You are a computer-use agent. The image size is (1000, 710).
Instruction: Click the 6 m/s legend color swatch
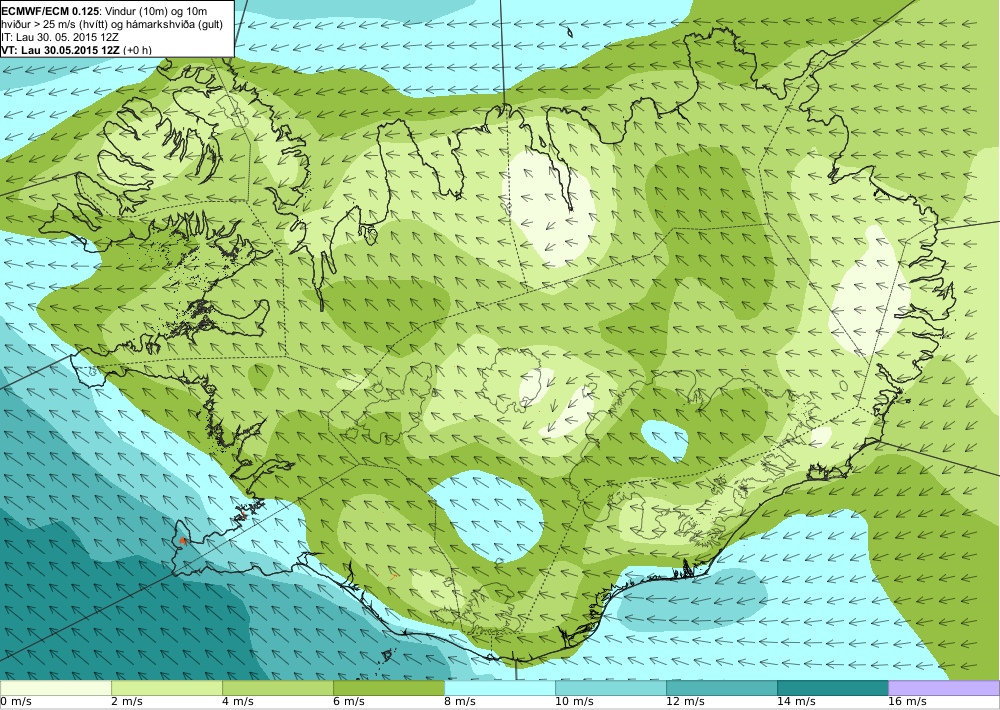[x=388, y=688]
